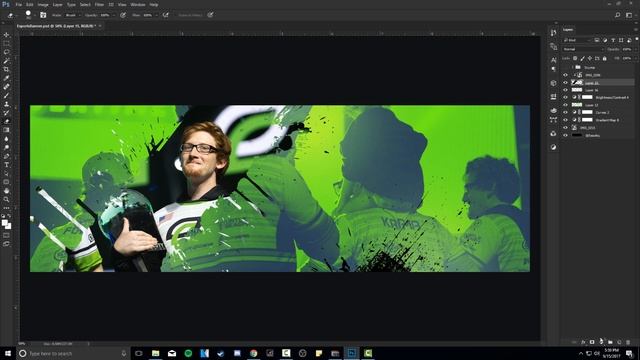
Task: Toggle lock transparent pixels
Action: click(575, 58)
